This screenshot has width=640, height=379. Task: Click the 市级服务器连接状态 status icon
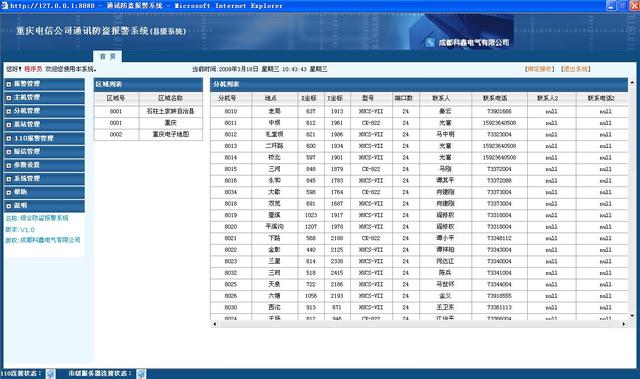(x=141, y=373)
